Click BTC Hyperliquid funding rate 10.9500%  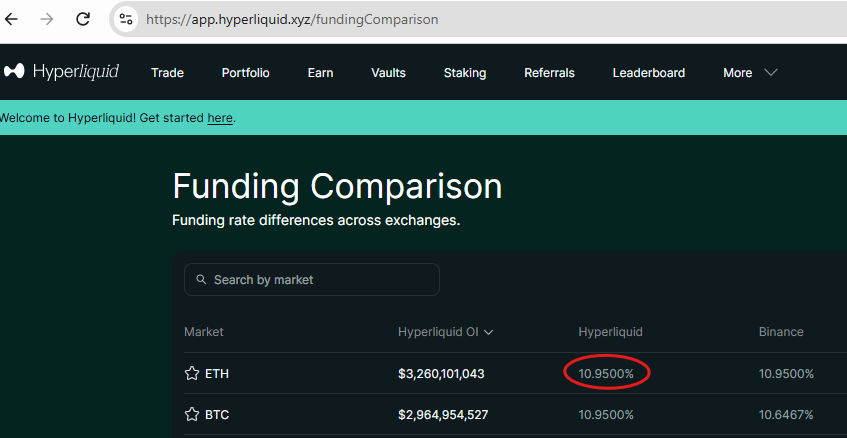click(x=606, y=415)
